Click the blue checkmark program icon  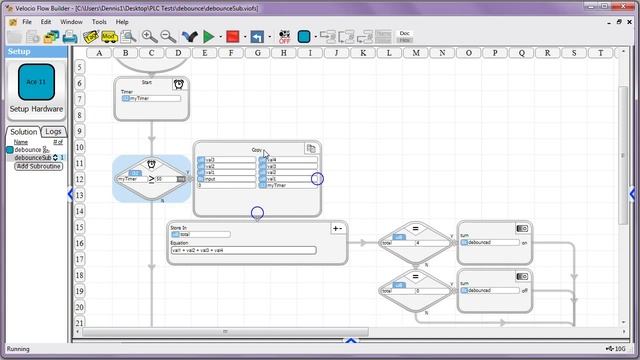(x=189, y=37)
